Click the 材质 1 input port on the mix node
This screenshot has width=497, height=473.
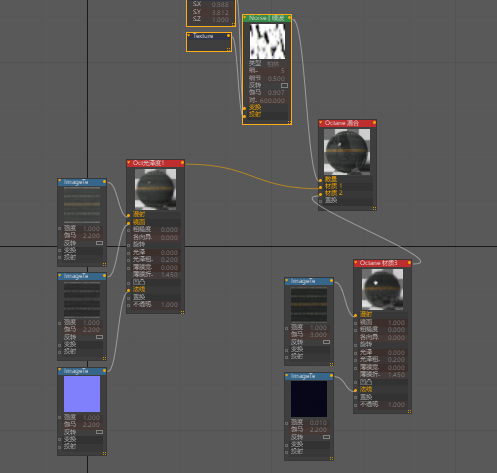click(x=320, y=187)
